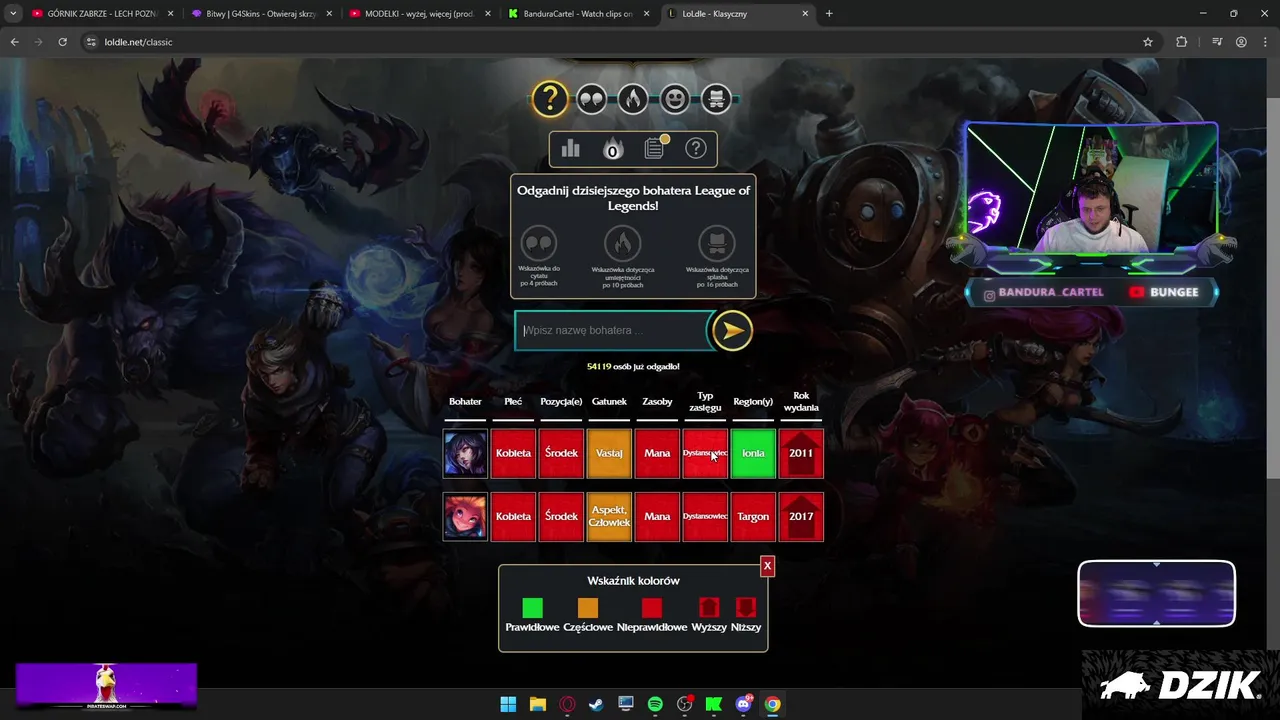Viewport: 1280px width, 720px height.
Task: Click the Aspekt, Człowiek species cell
Action: 609,516
